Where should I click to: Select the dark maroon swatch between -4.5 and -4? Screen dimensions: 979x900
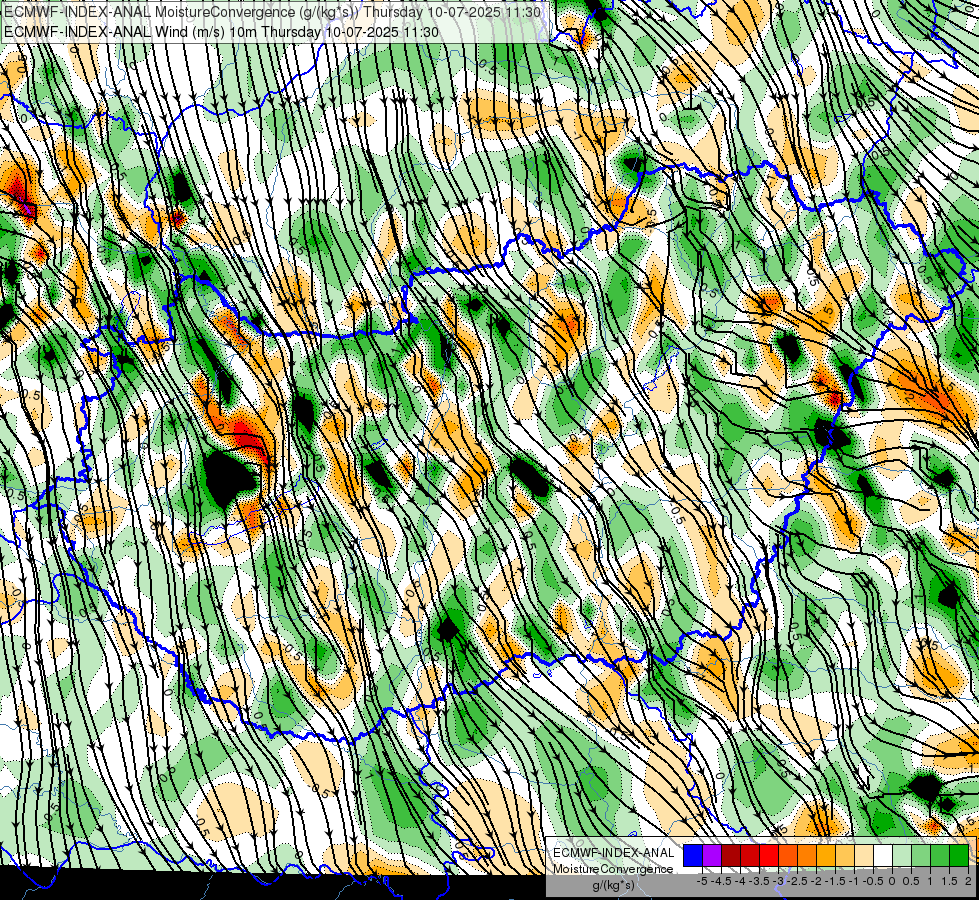click(x=731, y=856)
